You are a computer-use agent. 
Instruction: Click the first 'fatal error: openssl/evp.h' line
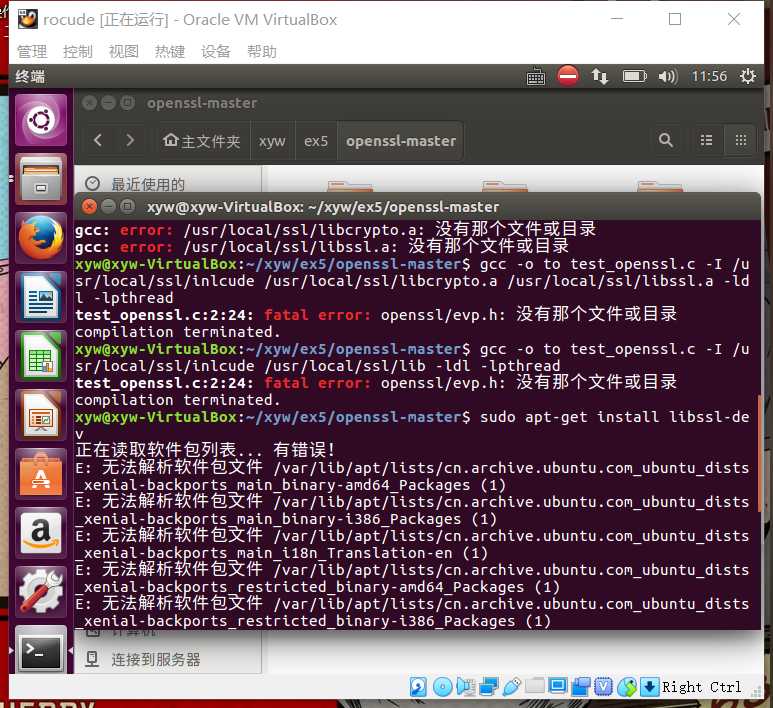[x=376, y=315]
